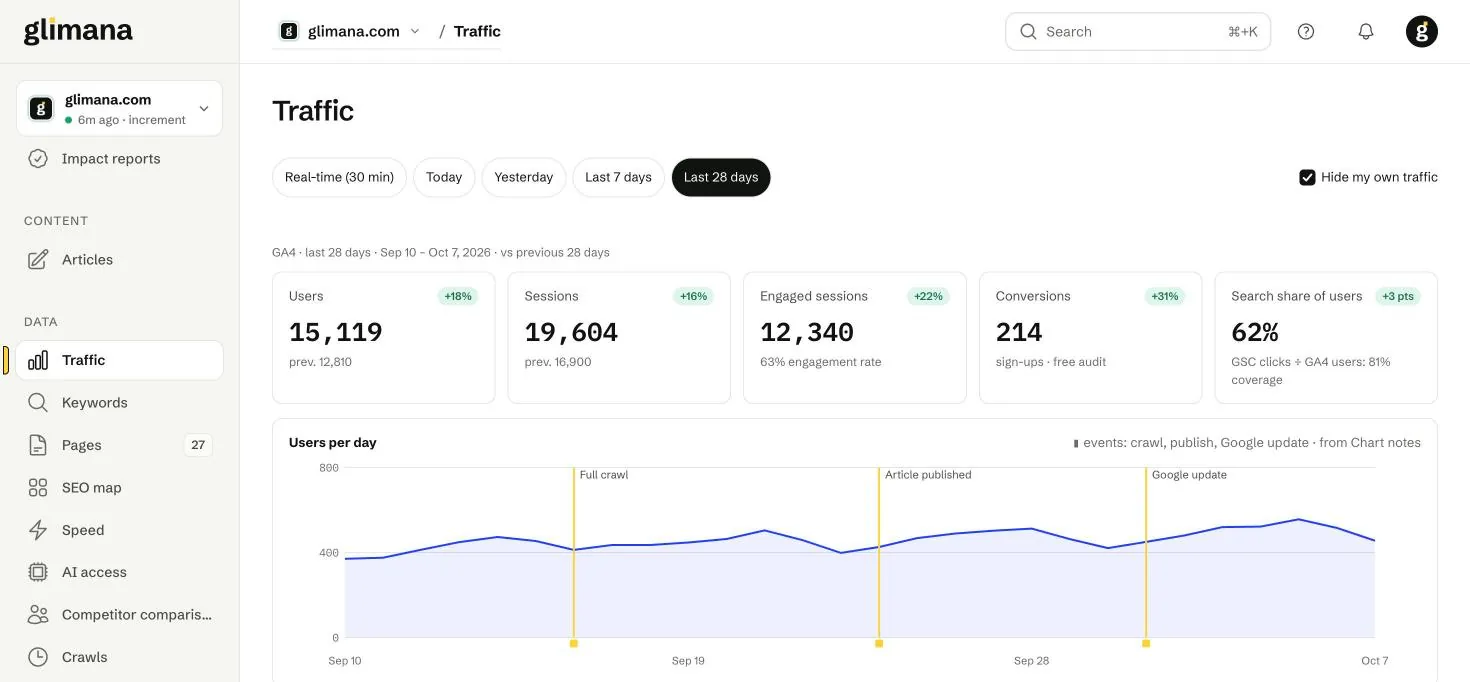Click the Conversions value 214
This screenshot has width=1470, height=682.
click(x=1019, y=332)
